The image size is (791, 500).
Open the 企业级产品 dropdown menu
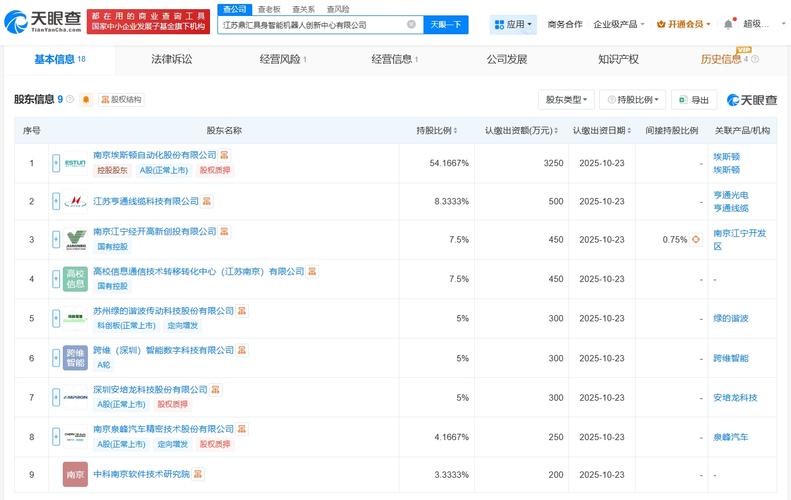pos(619,24)
